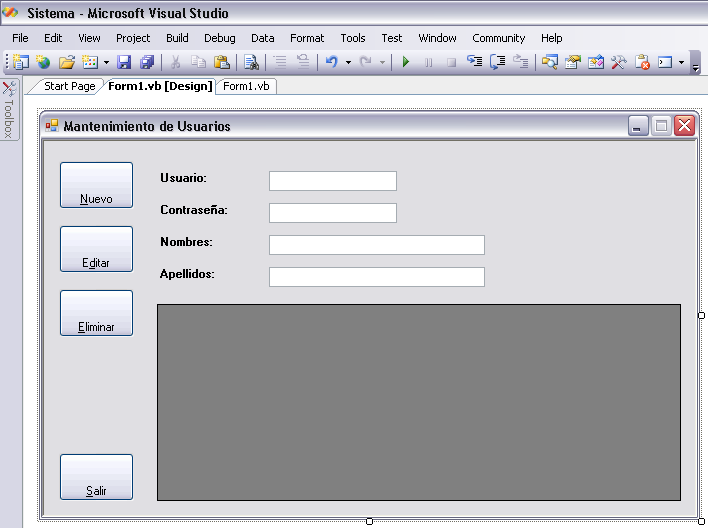This screenshot has height=528, width=708.
Task: Click the Open File folder icon
Action: coord(66,62)
